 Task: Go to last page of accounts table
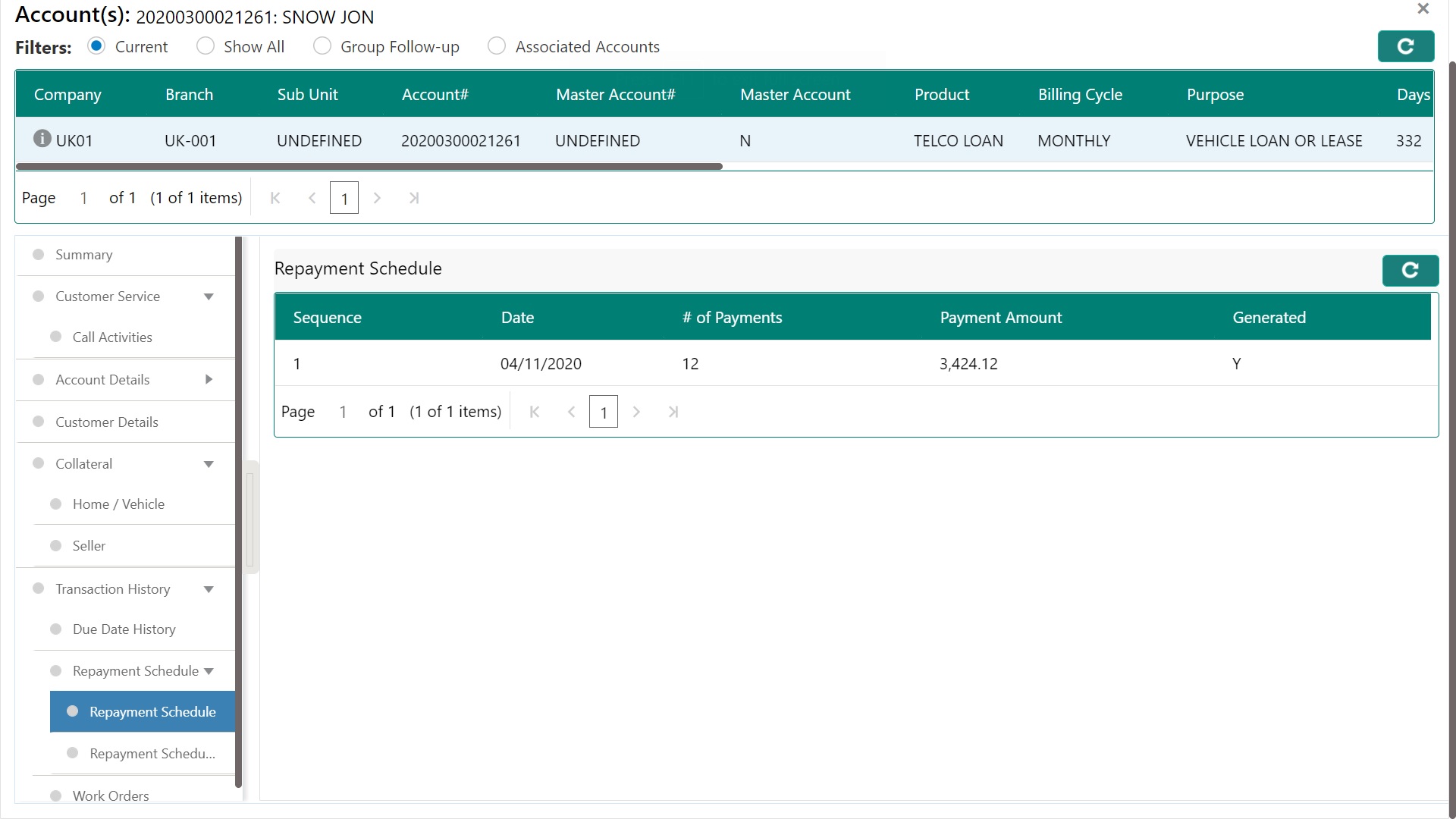[414, 198]
